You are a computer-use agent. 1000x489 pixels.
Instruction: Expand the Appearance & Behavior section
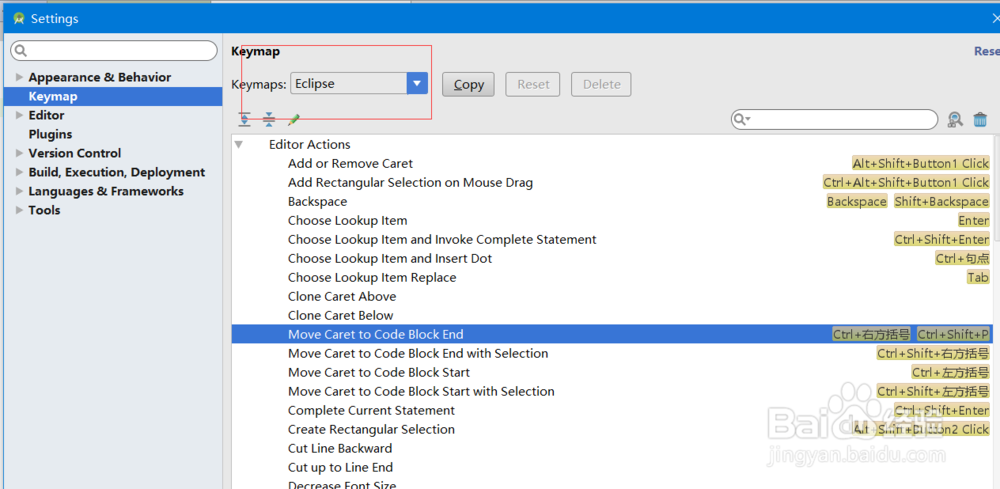pos(19,77)
